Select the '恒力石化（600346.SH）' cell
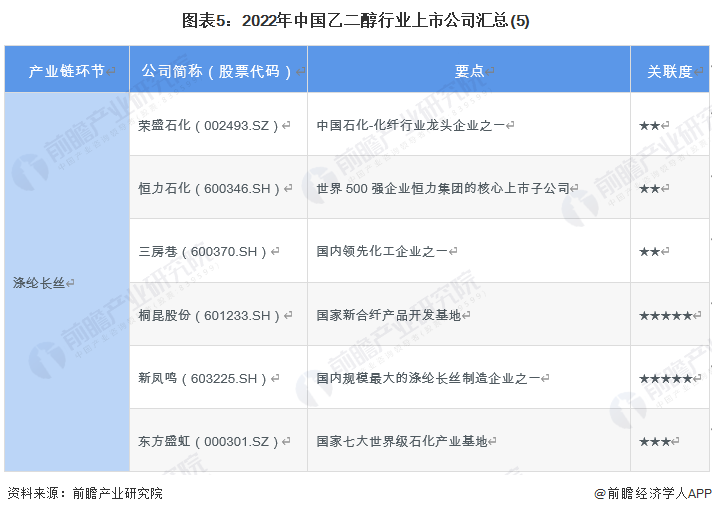Image resolution: width=712 pixels, height=514 pixels. coord(218,187)
